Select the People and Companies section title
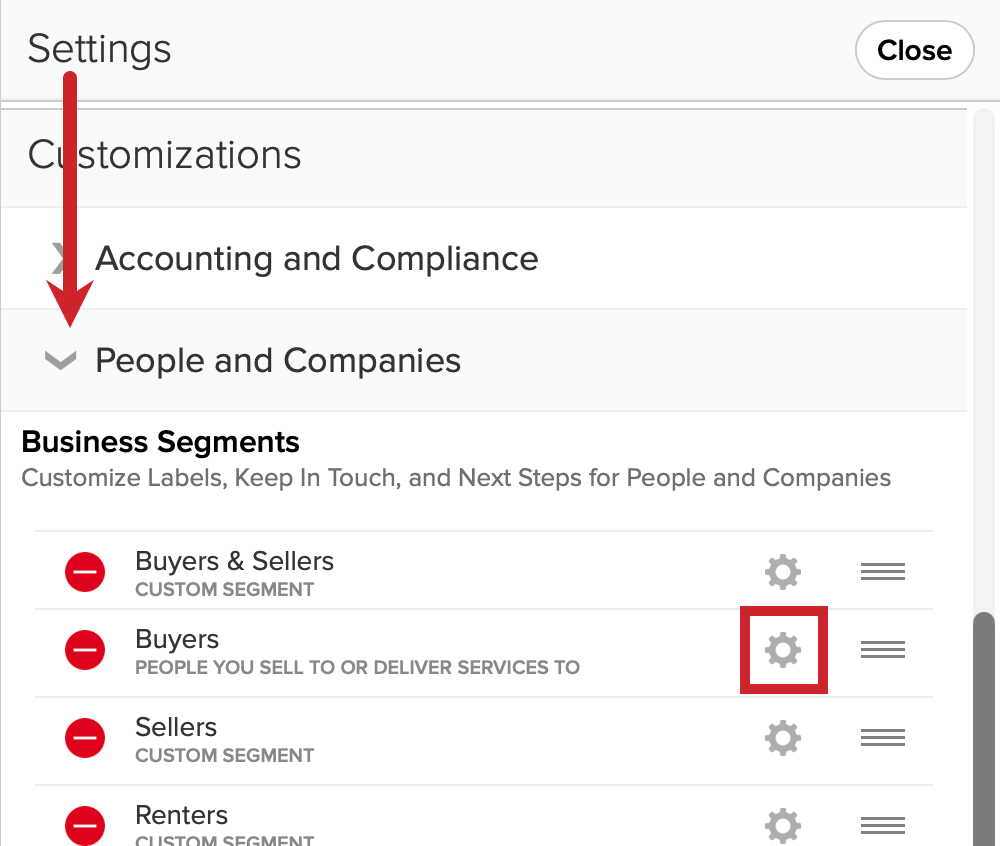Image resolution: width=1000 pixels, height=846 pixels. click(x=278, y=361)
